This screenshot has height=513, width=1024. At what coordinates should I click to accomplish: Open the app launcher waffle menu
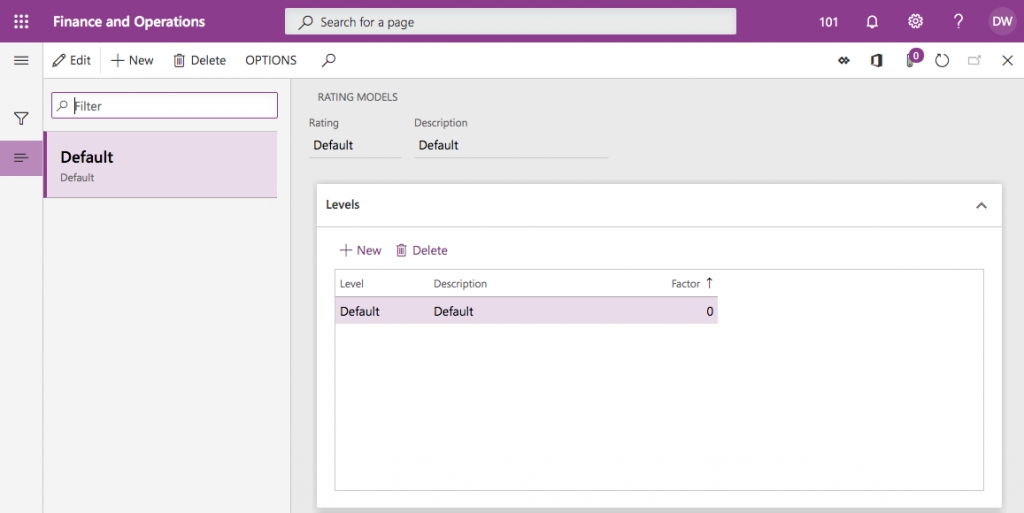21,22
